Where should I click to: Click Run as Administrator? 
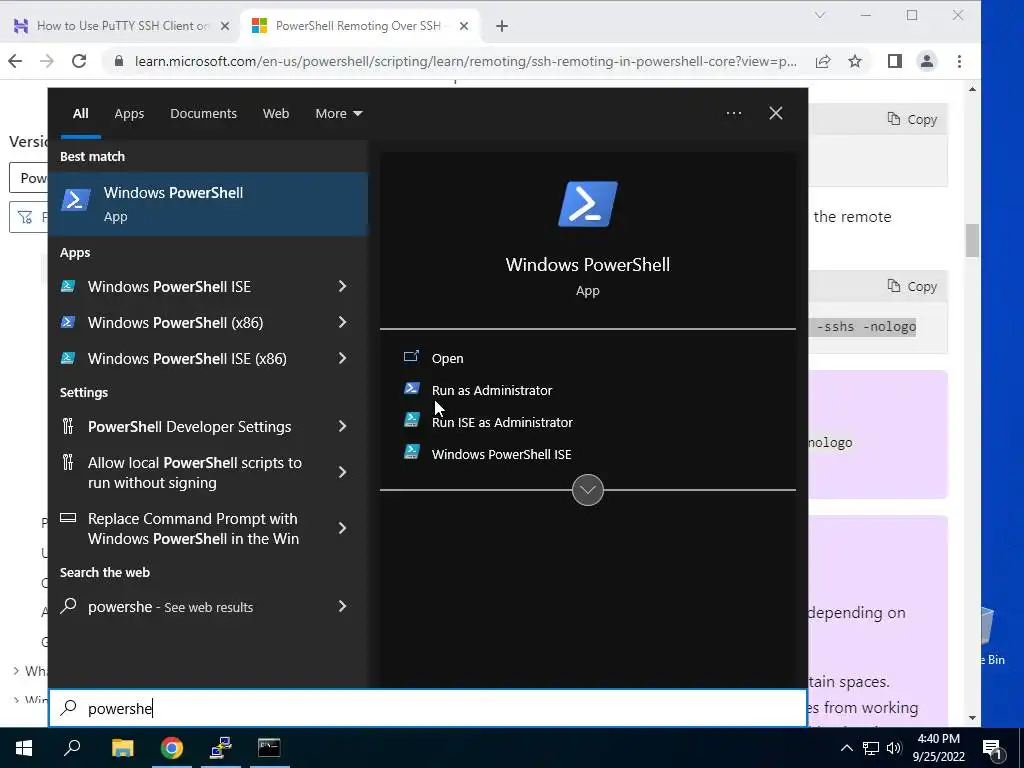coord(492,391)
